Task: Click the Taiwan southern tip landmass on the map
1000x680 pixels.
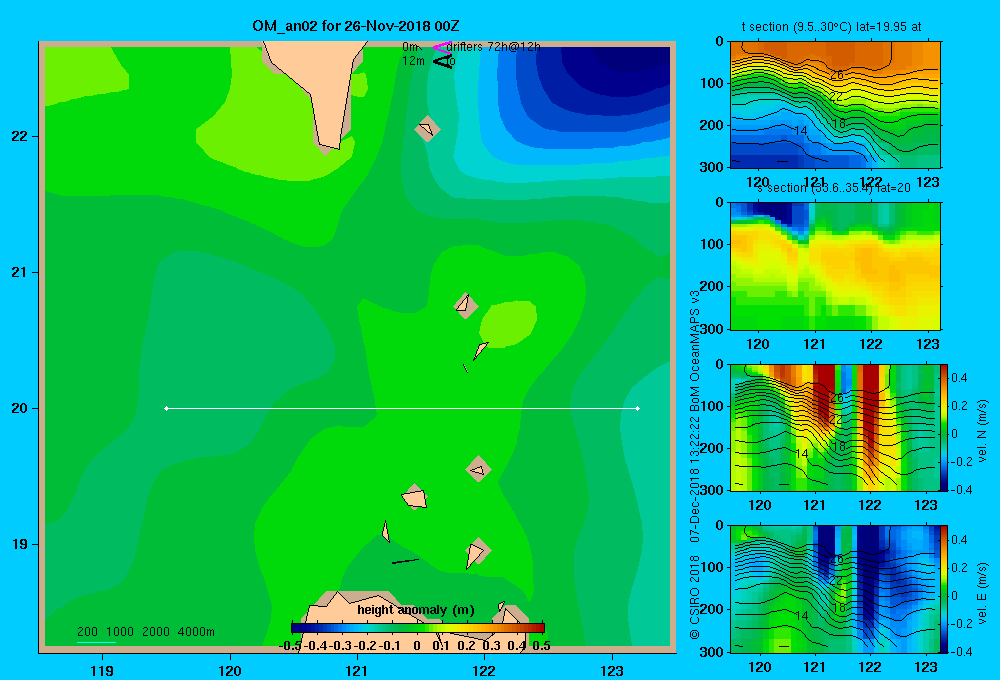Action: (323, 89)
